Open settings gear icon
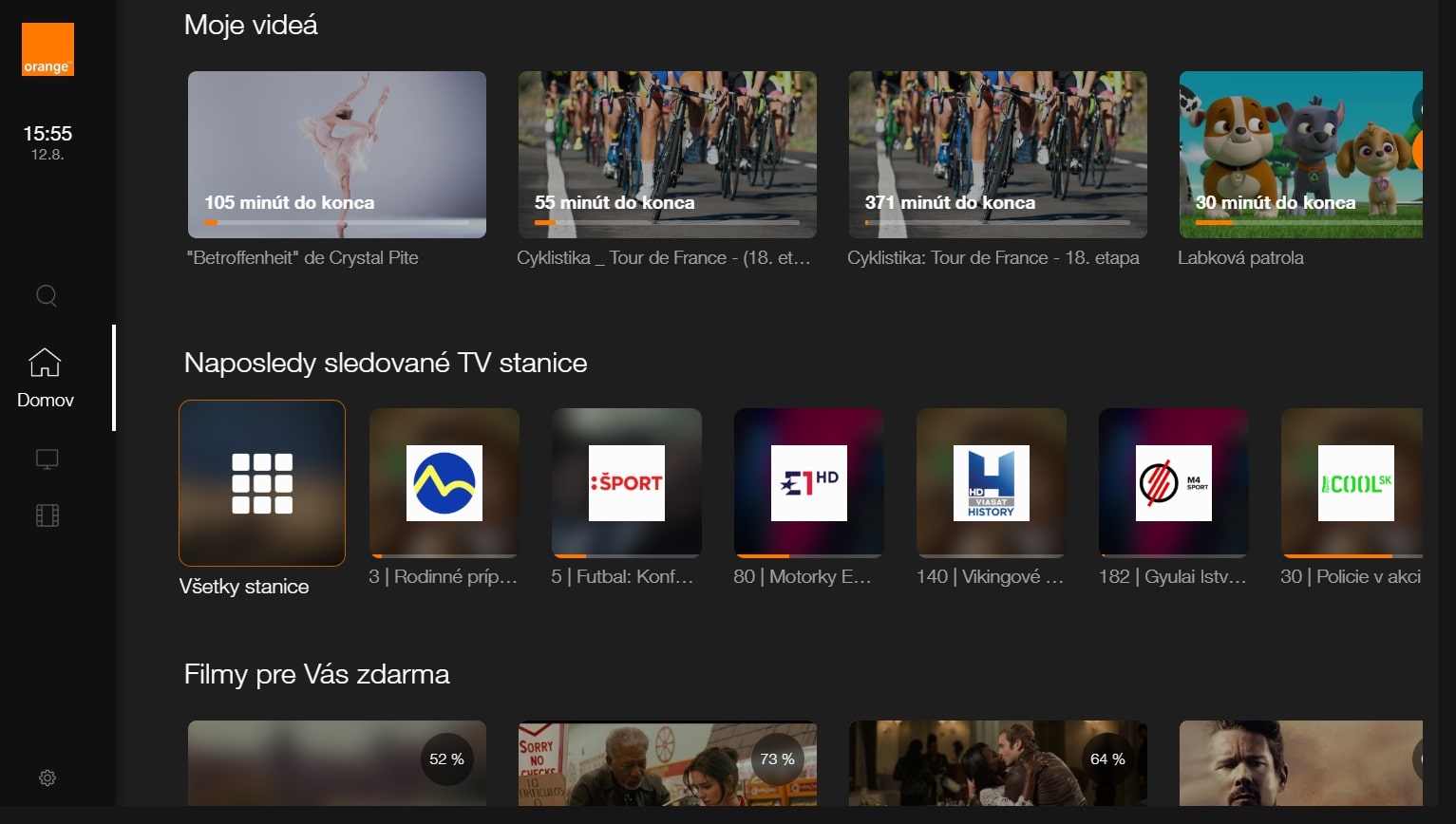This screenshot has width=1456, height=824. point(47,777)
